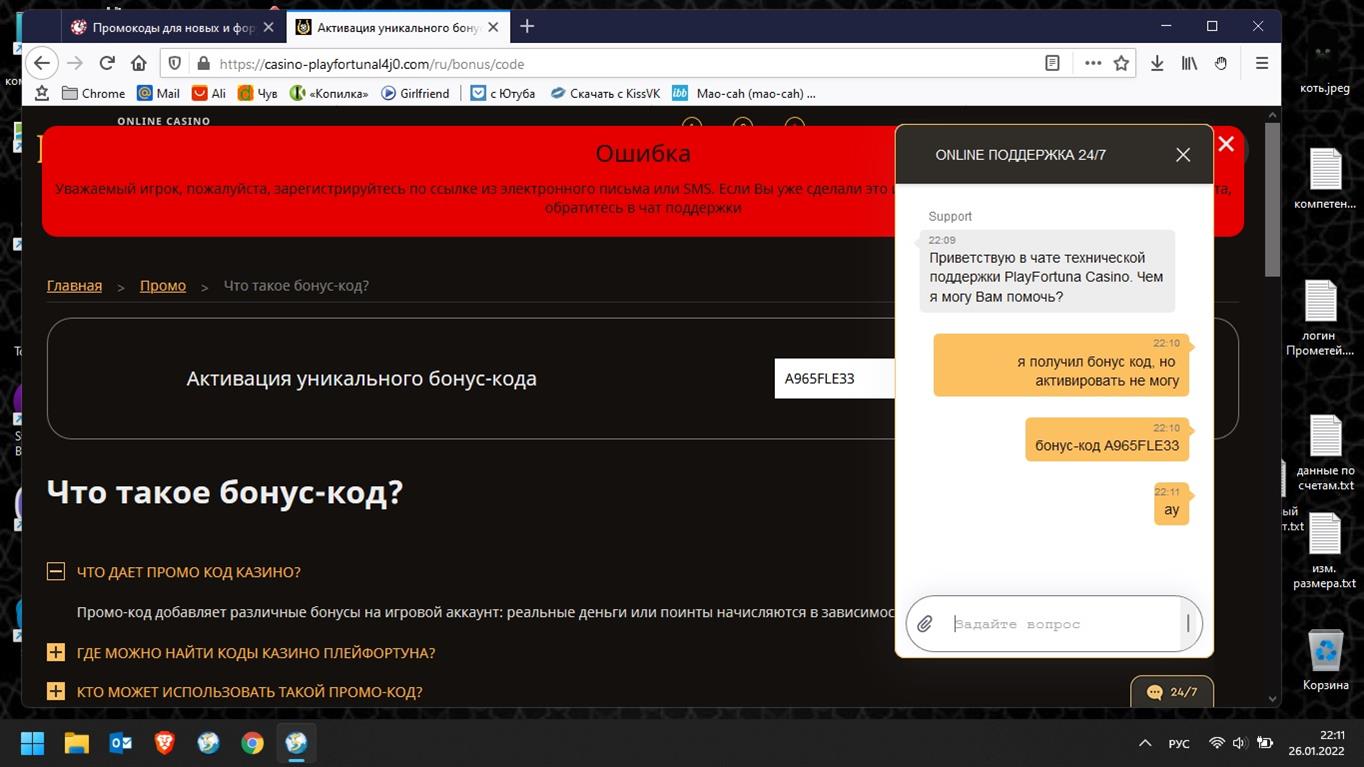Open a new tab with plus button

click(527, 27)
